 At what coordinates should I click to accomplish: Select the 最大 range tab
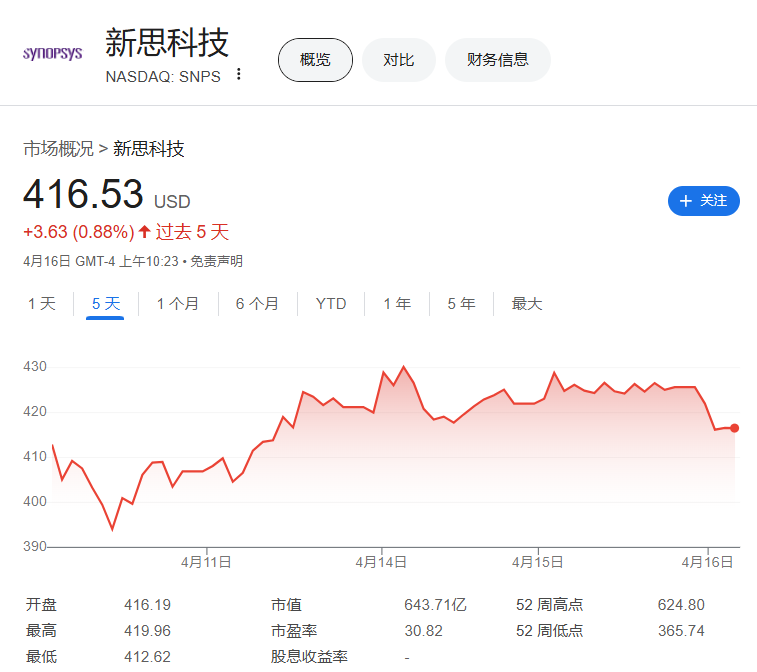tap(527, 304)
